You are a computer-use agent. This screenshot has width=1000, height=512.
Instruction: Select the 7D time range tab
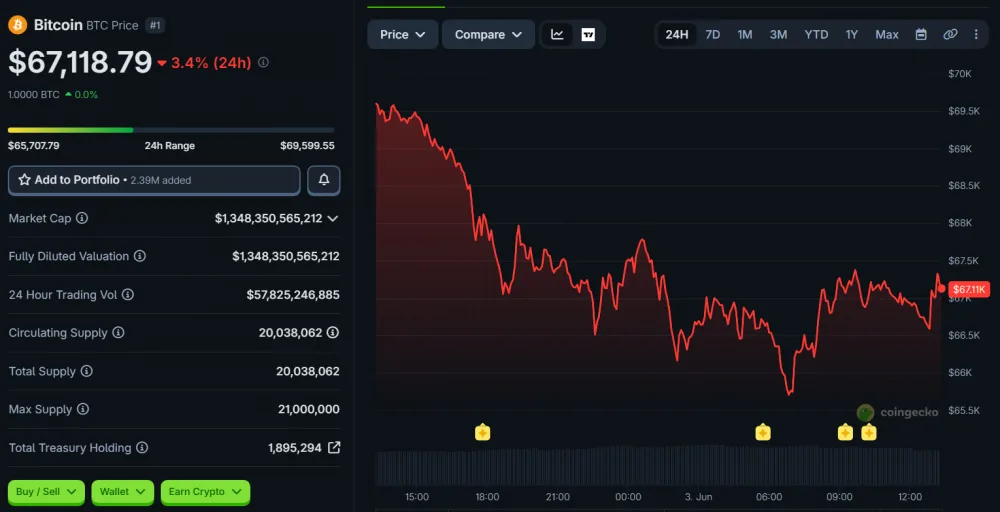(x=712, y=34)
